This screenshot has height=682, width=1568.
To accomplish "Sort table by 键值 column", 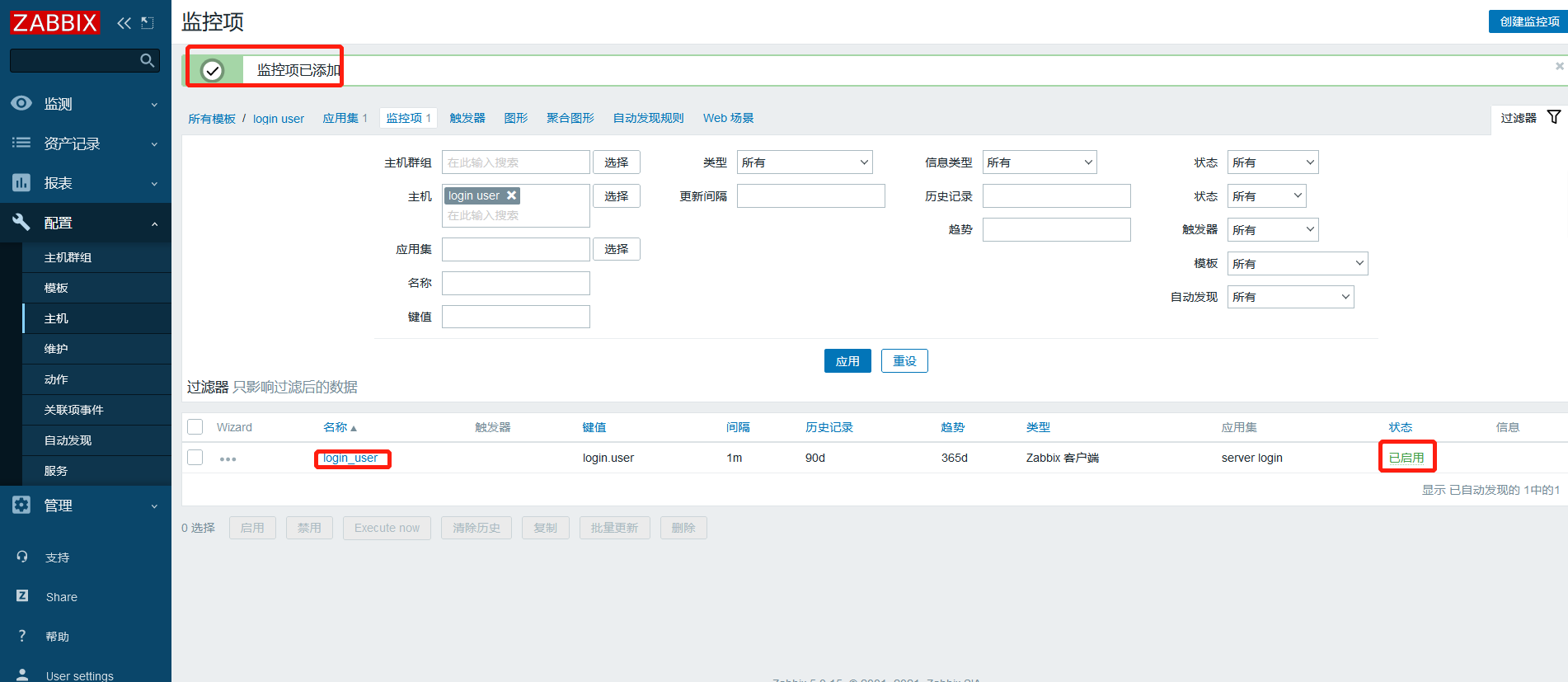I will tap(594, 427).
